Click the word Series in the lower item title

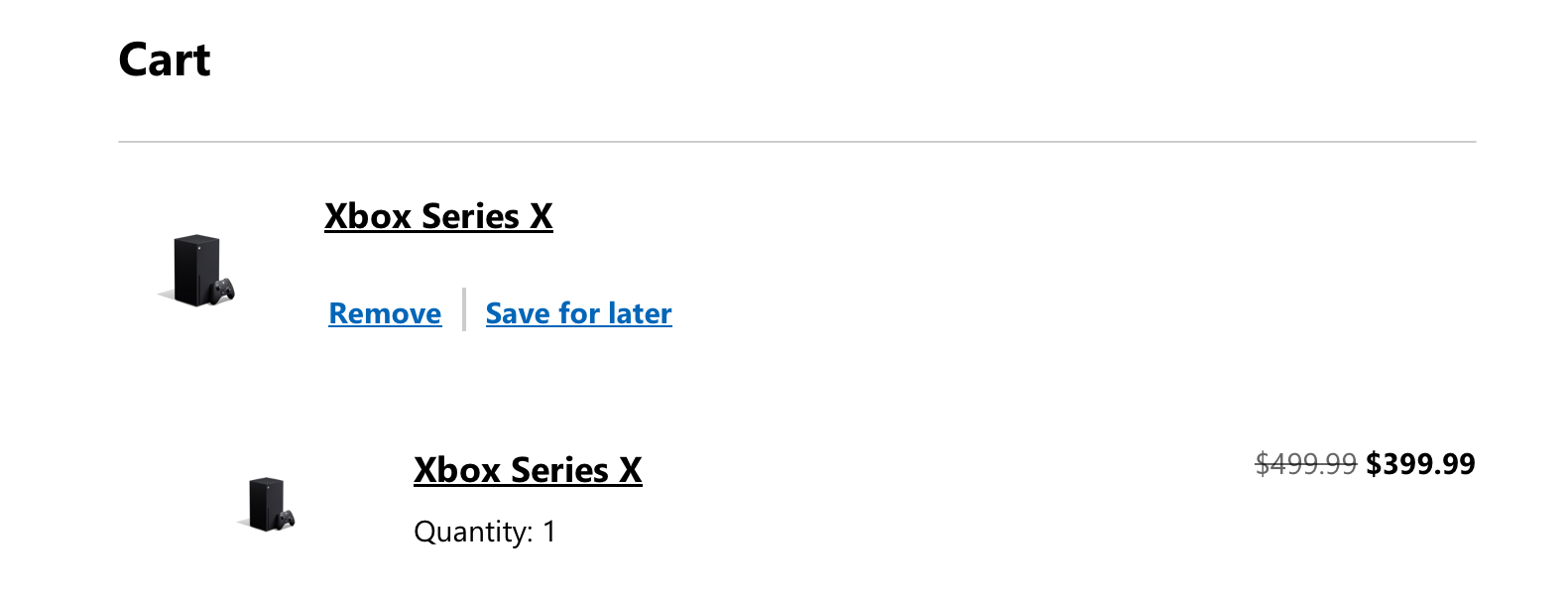tap(559, 470)
